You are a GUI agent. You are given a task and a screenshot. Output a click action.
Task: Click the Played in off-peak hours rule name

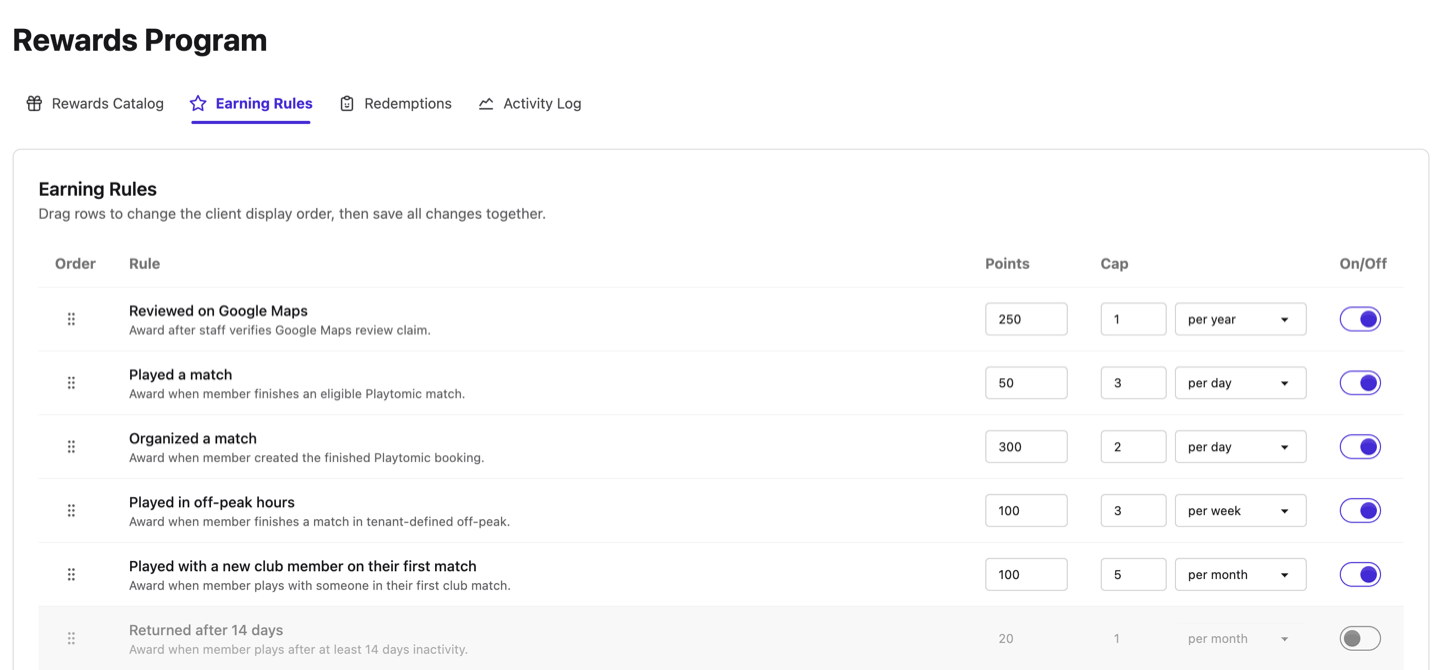[212, 503]
